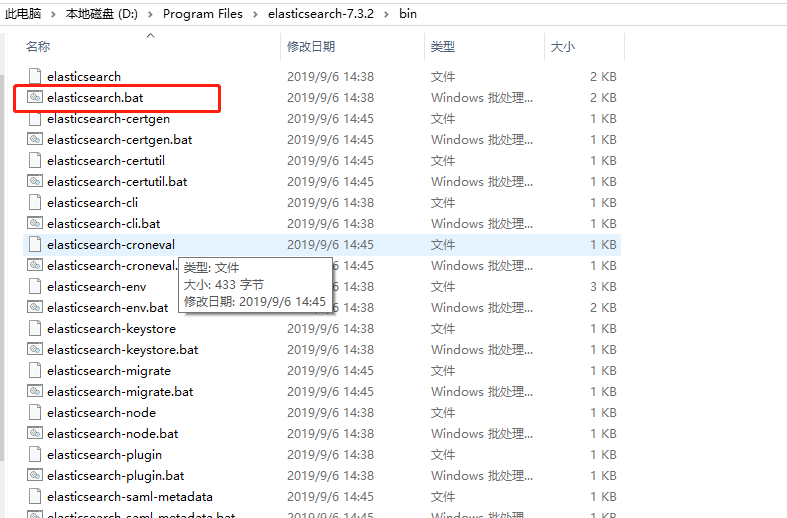
Task: Go to elasticsearch-7.3.2 breadcrumb
Action: 321,14
